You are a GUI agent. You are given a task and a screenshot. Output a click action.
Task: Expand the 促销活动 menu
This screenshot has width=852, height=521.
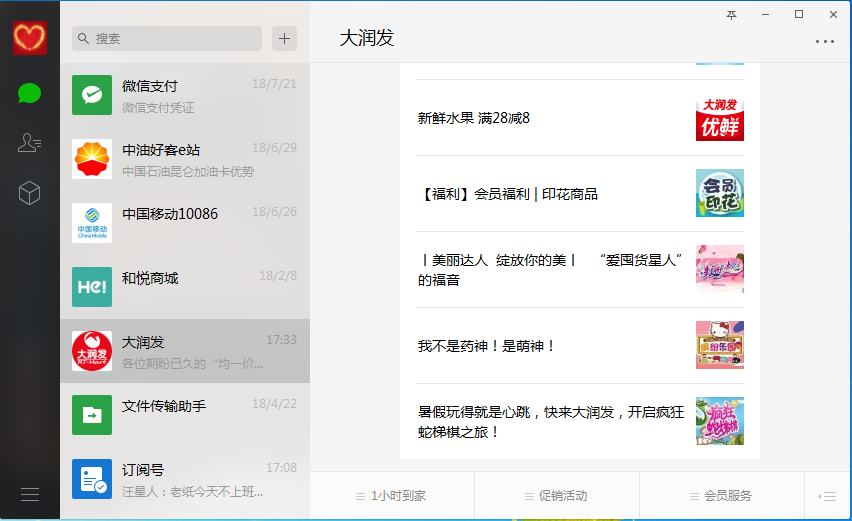coord(557,496)
